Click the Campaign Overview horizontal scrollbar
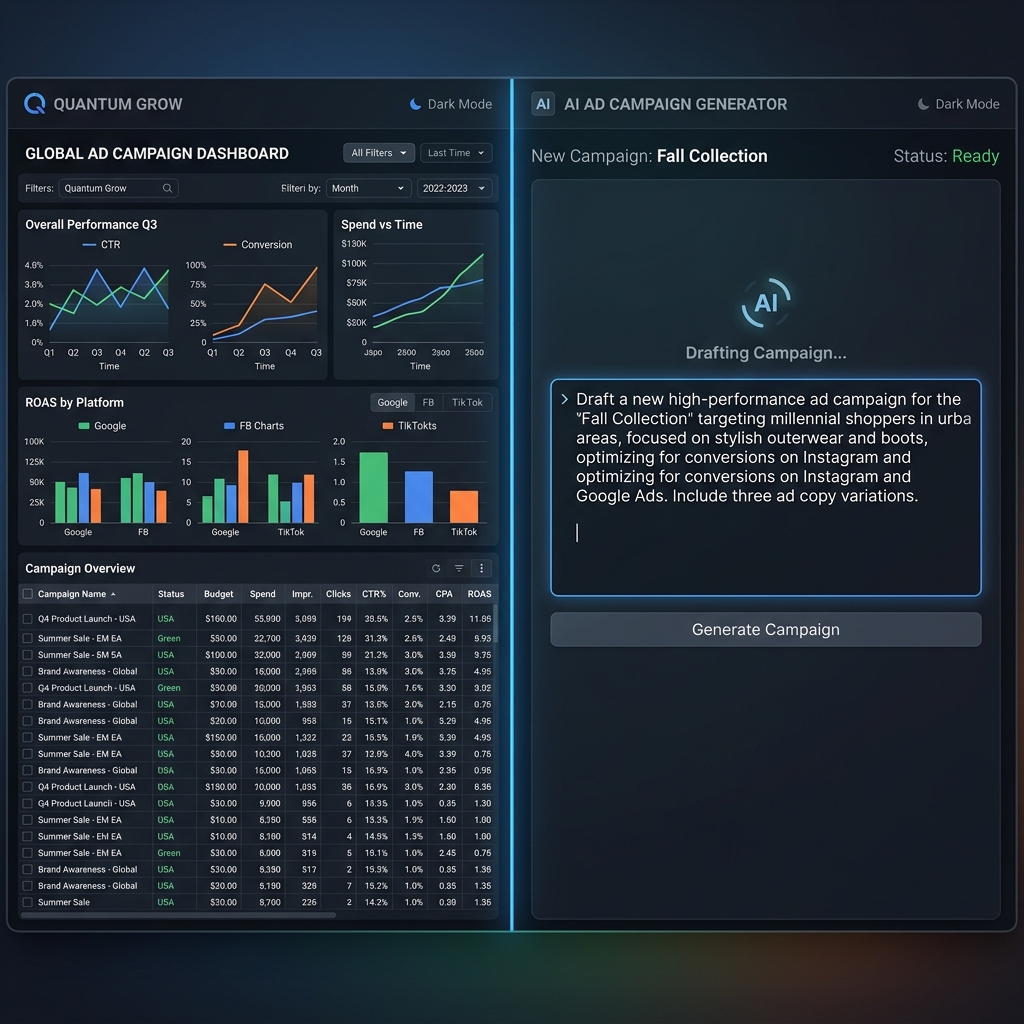Image resolution: width=1024 pixels, height=1024 pixels. pyautogui.click(x=178, y=915)
